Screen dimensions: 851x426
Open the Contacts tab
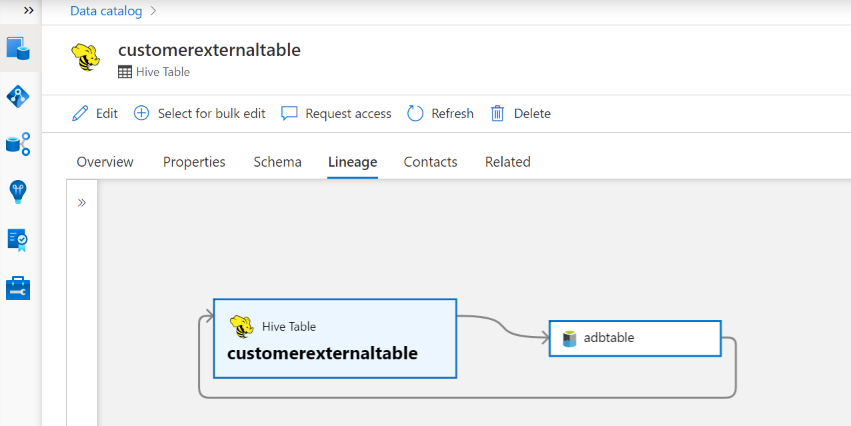(x=430, y=162)
